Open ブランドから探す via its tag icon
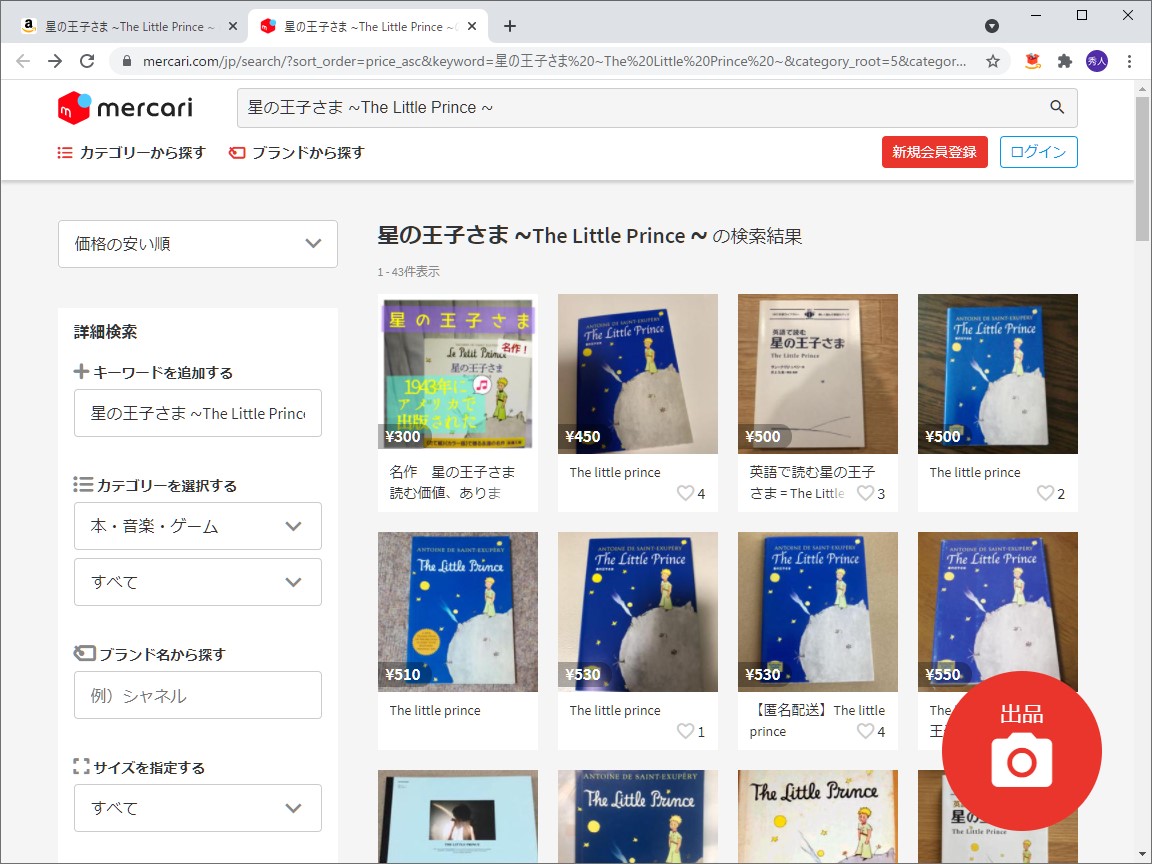1152x864 pixels. (235, 153)
